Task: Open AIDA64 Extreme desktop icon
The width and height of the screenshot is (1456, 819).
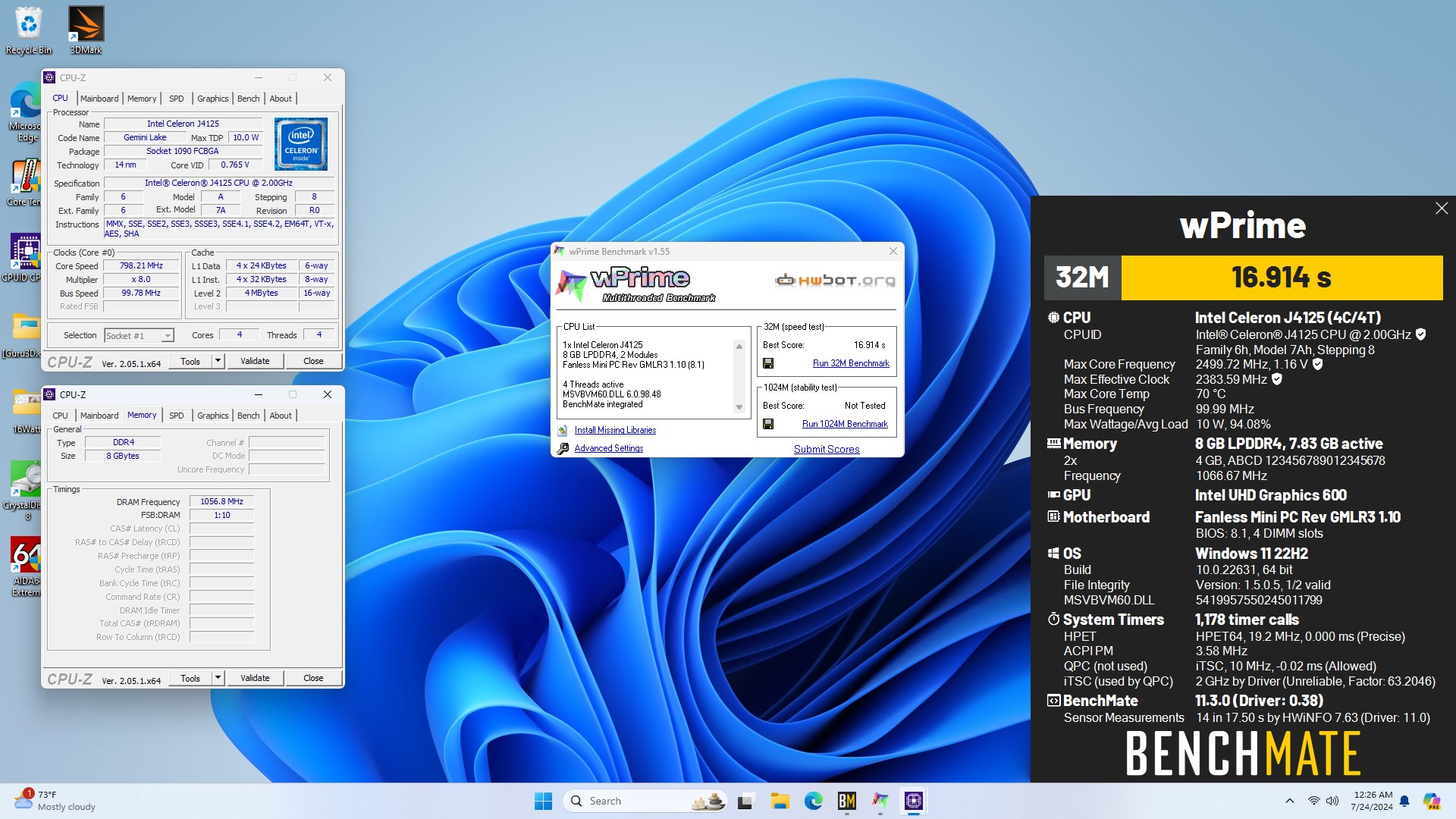Action: pyautogui.click(x=25, y=567)
